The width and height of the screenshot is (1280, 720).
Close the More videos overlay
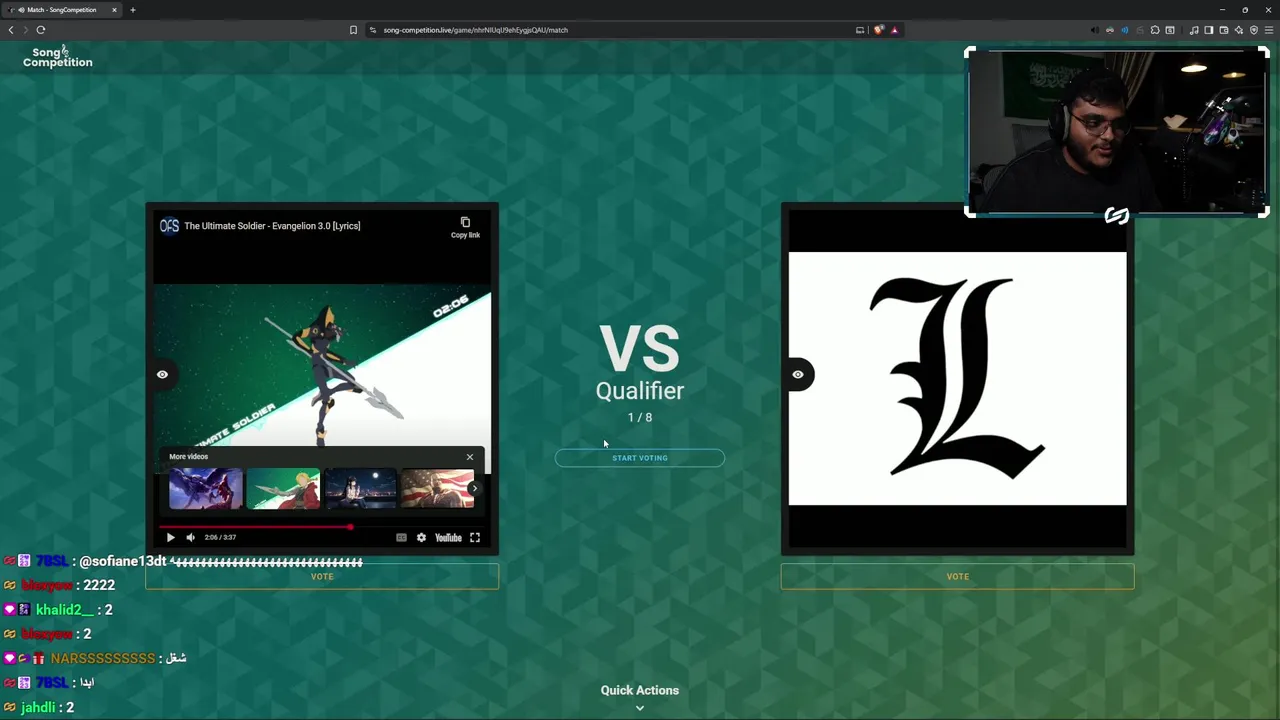point(469,457)
